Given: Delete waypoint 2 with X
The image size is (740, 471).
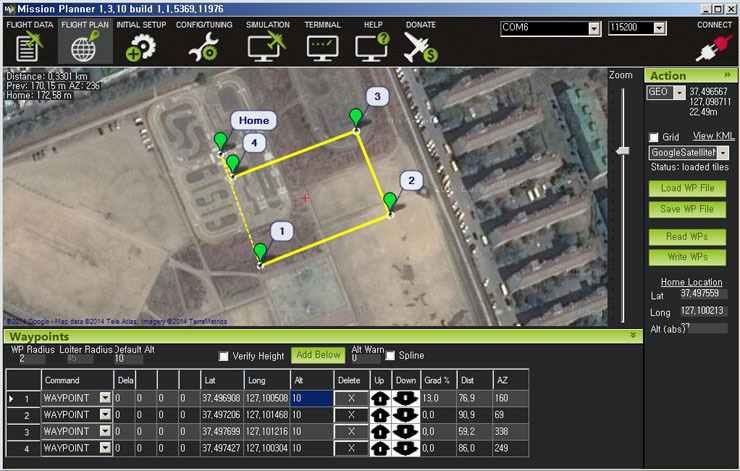Looking at the screenshot, I should (x=351, y=415).
